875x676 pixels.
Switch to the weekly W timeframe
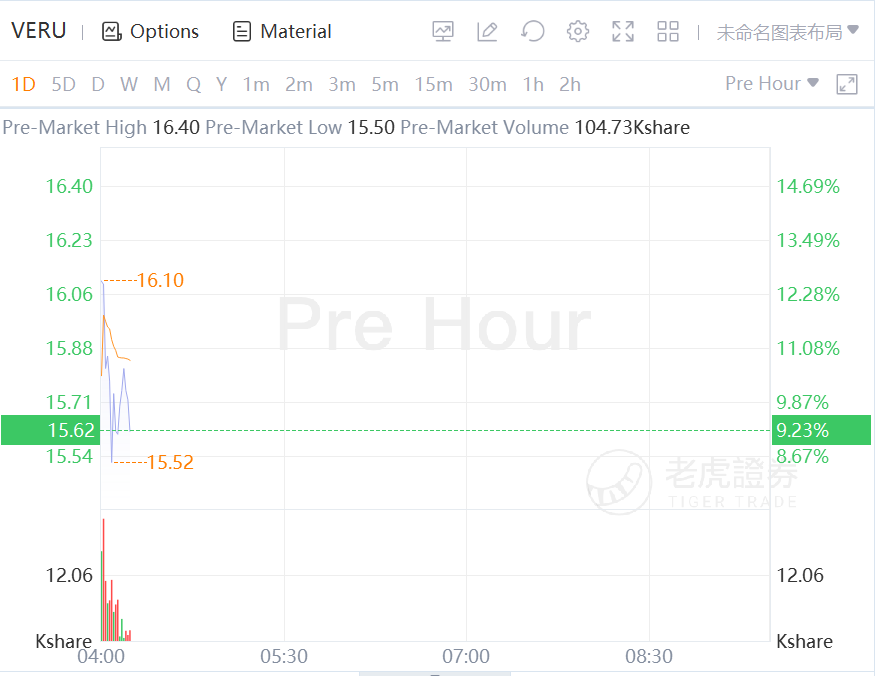[x=129, y=84]
